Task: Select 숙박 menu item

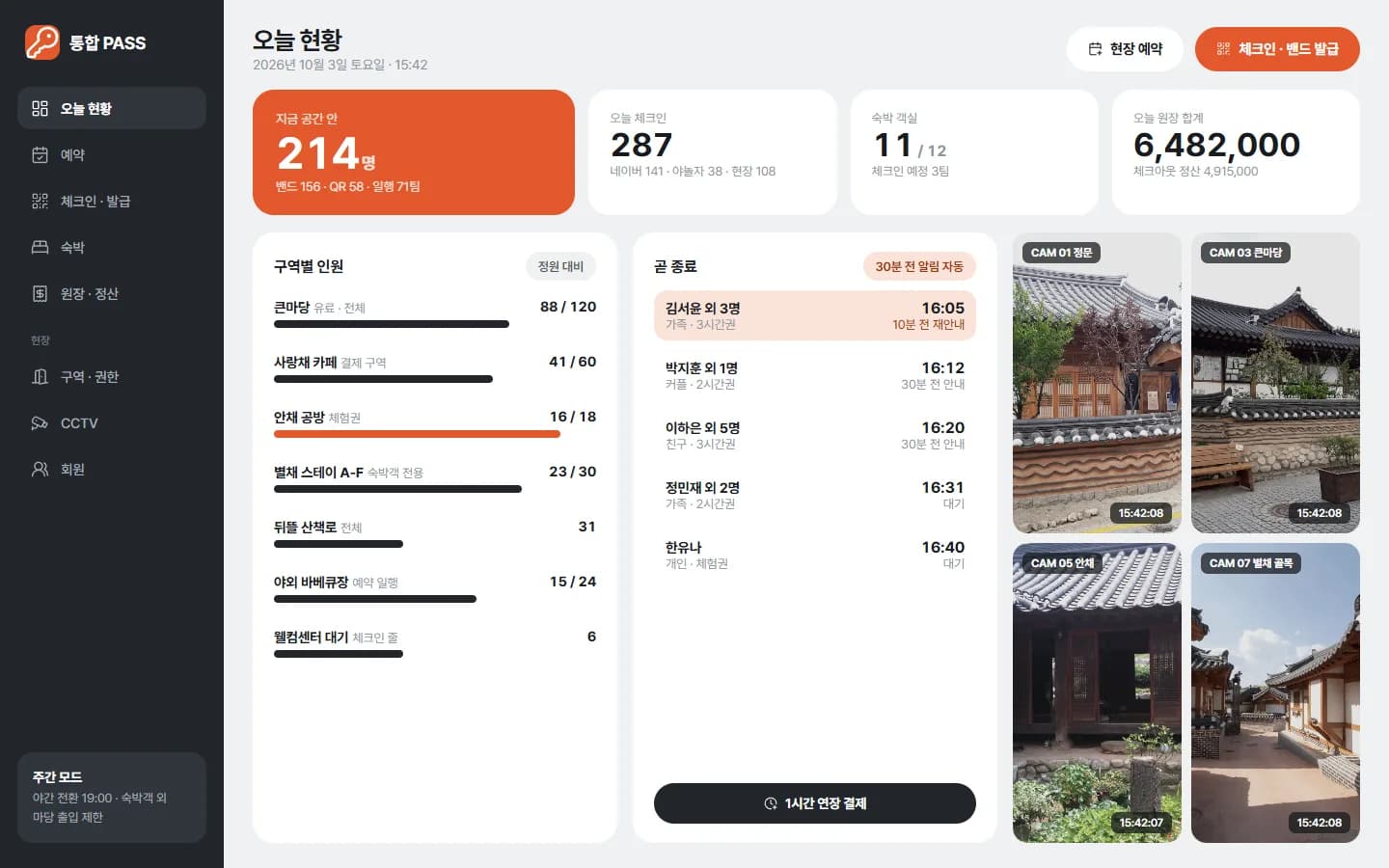Action: (x=112, y=247)
